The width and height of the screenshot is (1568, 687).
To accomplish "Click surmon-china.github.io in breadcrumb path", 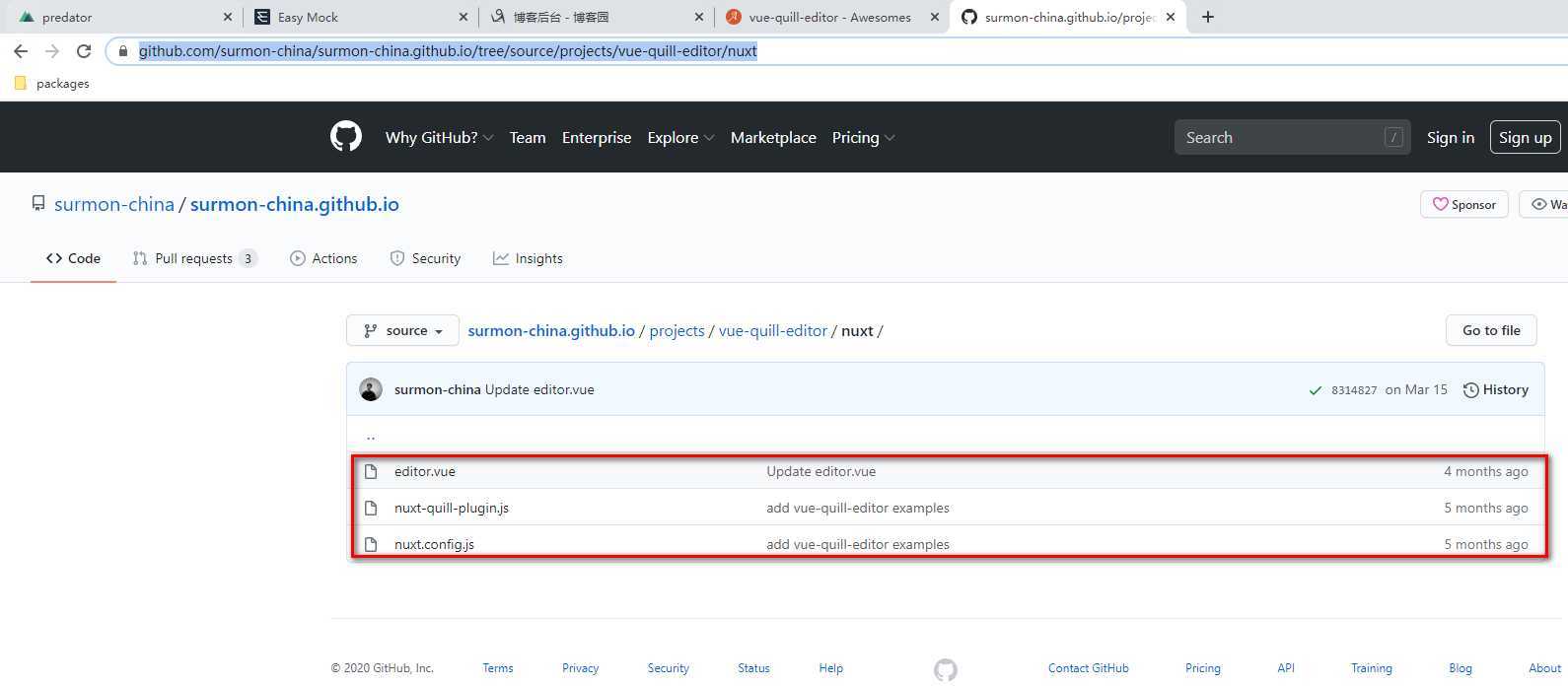I will coord(551,330).
